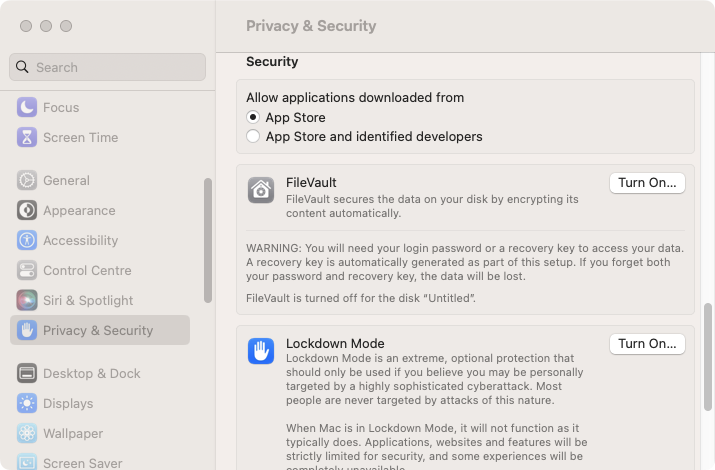Turn on Lockdown Mode

click(x=647, y=344)
